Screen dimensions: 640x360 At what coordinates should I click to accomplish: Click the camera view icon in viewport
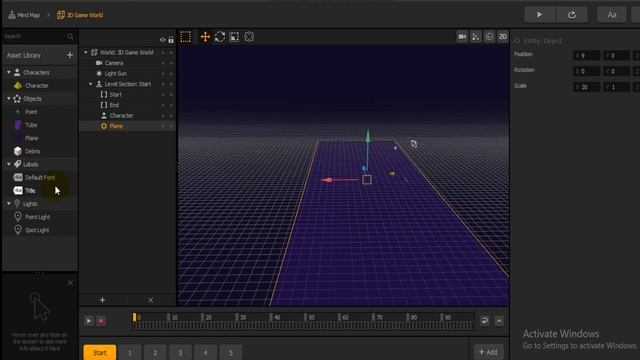pyautogui.click(x=462, y=37)
